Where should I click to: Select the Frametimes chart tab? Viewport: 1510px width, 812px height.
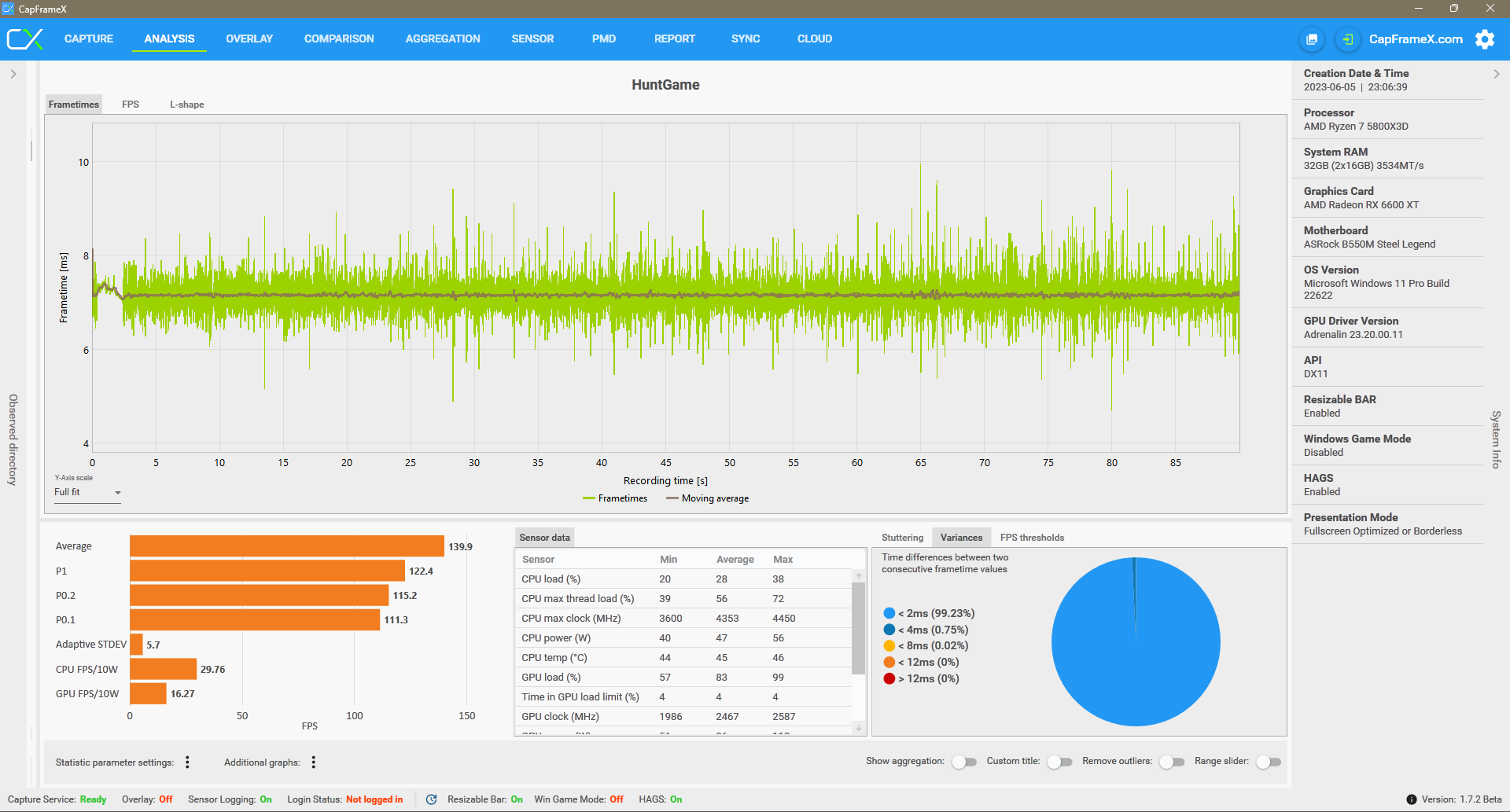click(74, 105)
